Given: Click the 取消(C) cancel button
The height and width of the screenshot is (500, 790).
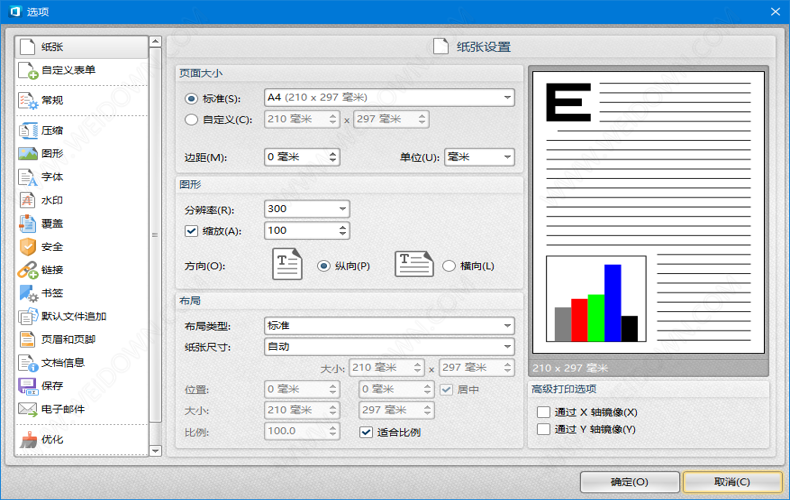Looking at the screenshot, I should [732, 482].
